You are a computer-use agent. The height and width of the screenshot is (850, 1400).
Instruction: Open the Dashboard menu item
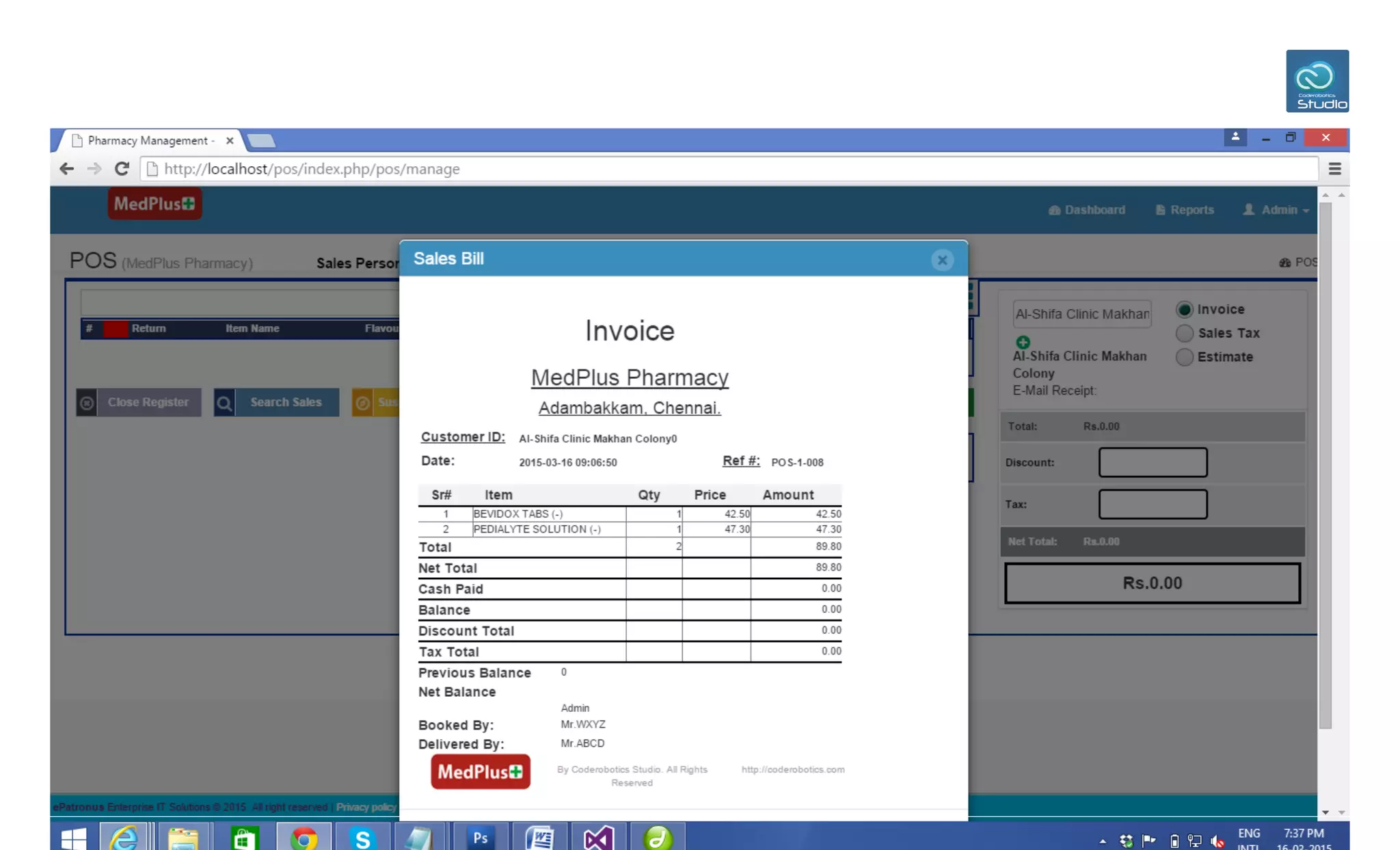coord(1087,210)
